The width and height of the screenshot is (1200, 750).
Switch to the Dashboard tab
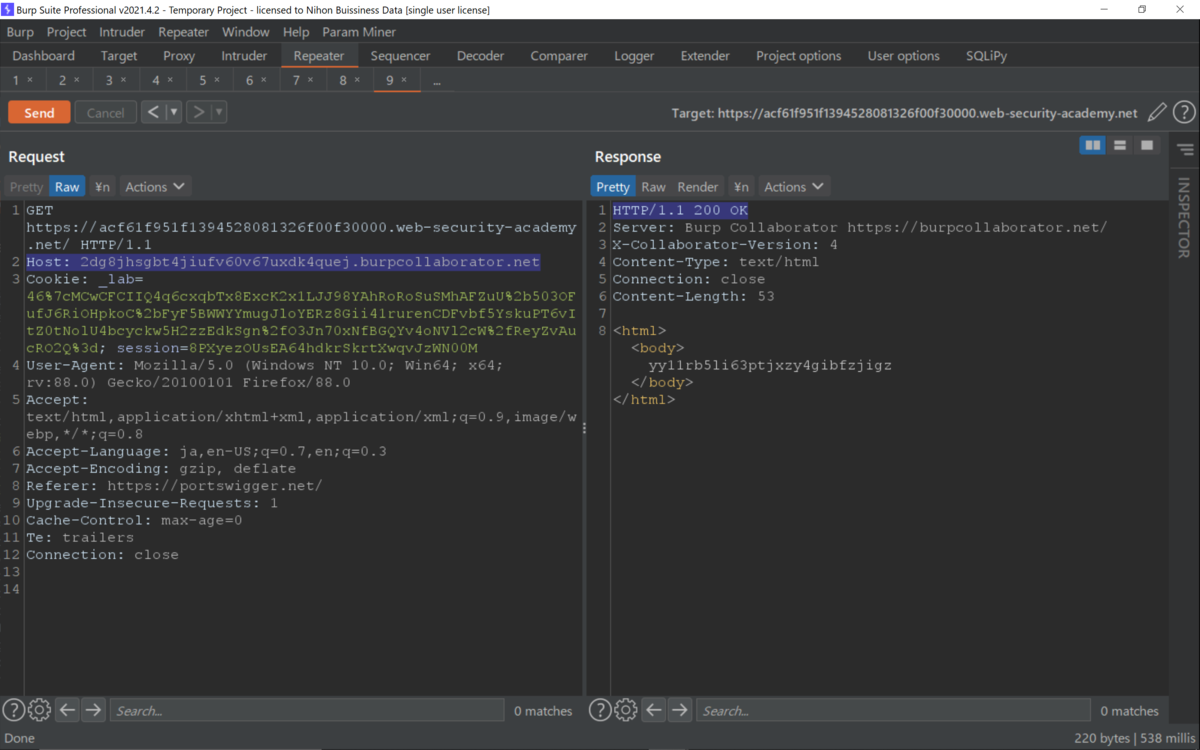point(44,56)
